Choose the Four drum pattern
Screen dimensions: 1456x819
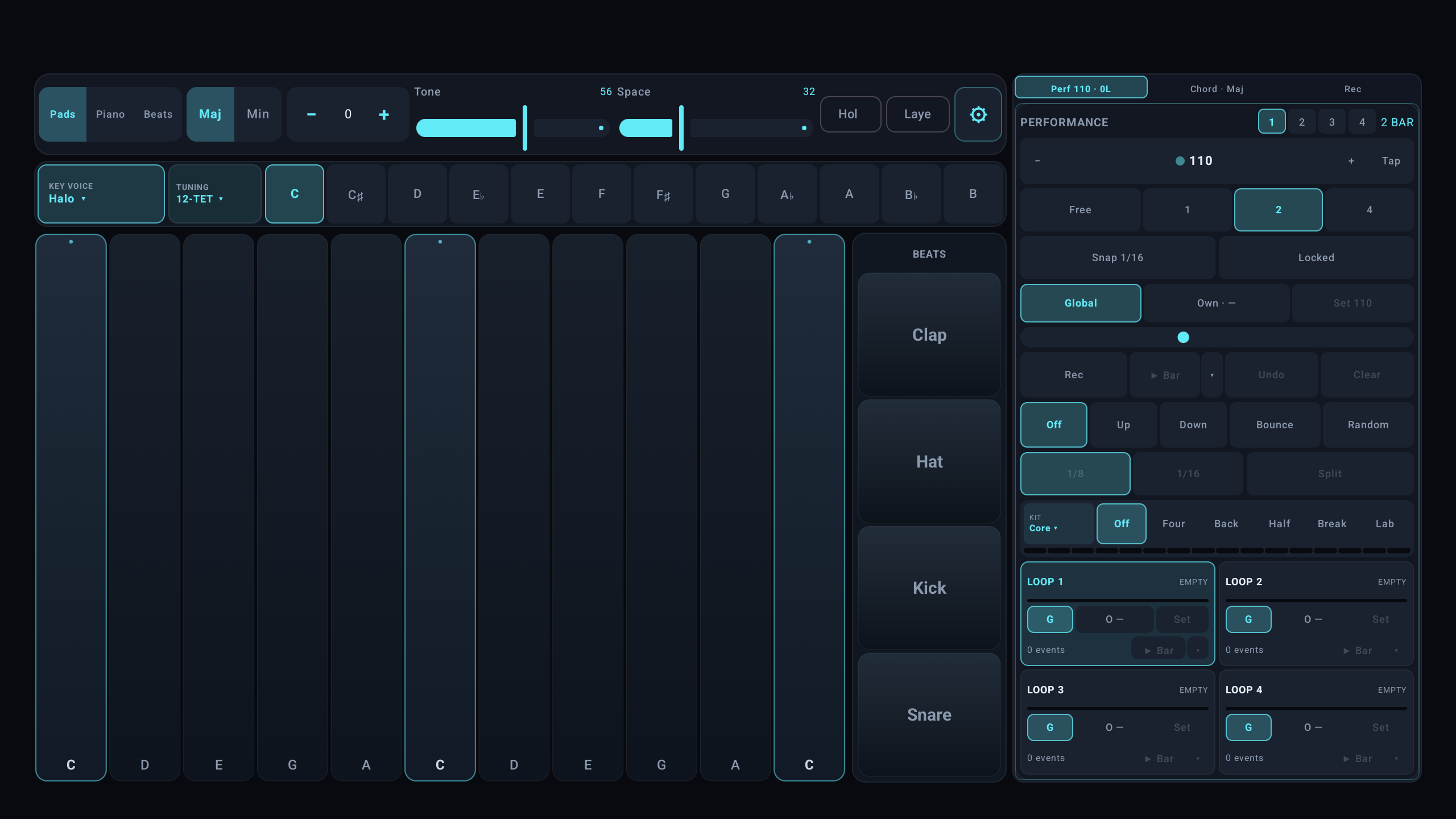[1174, 524]
